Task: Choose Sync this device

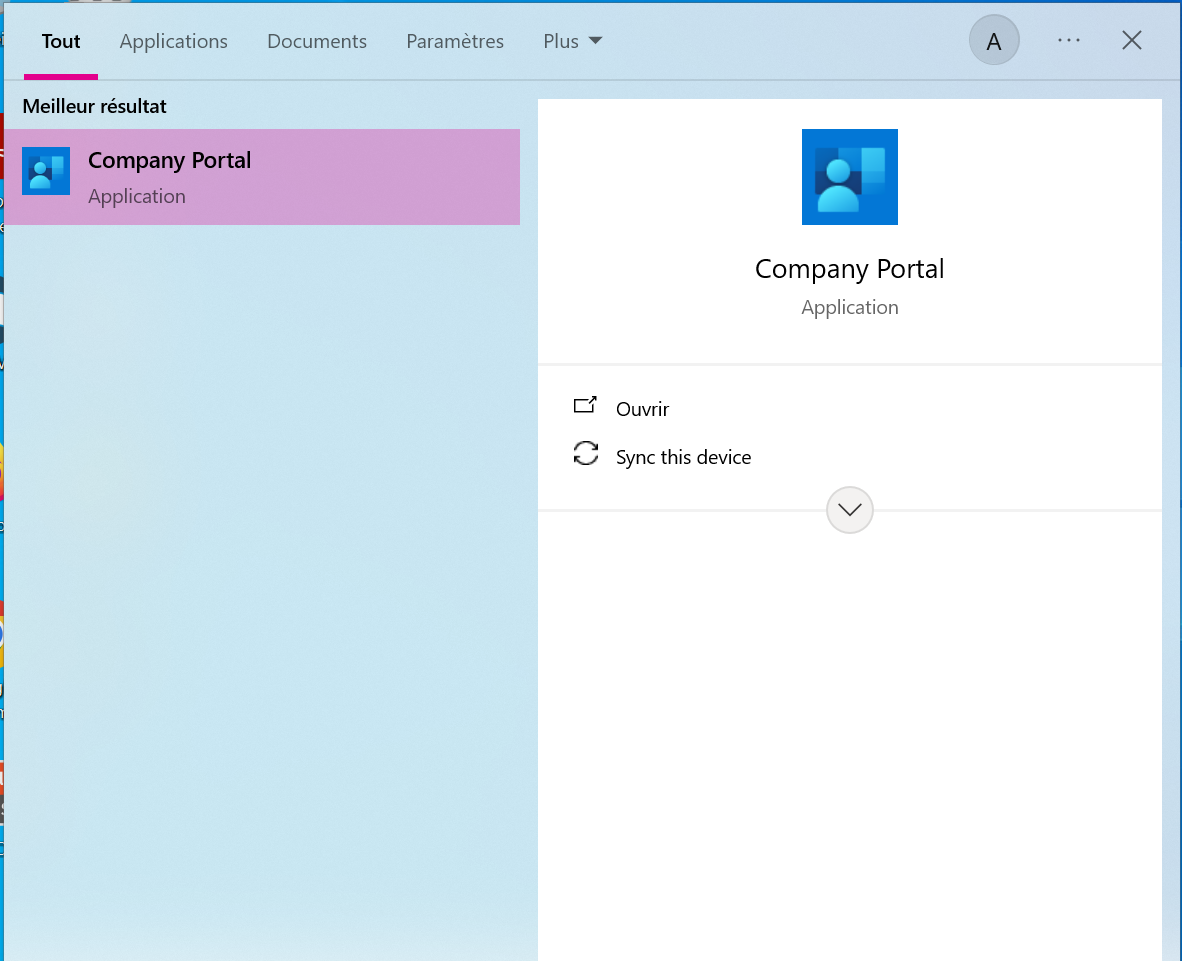Action: point(683,457)
